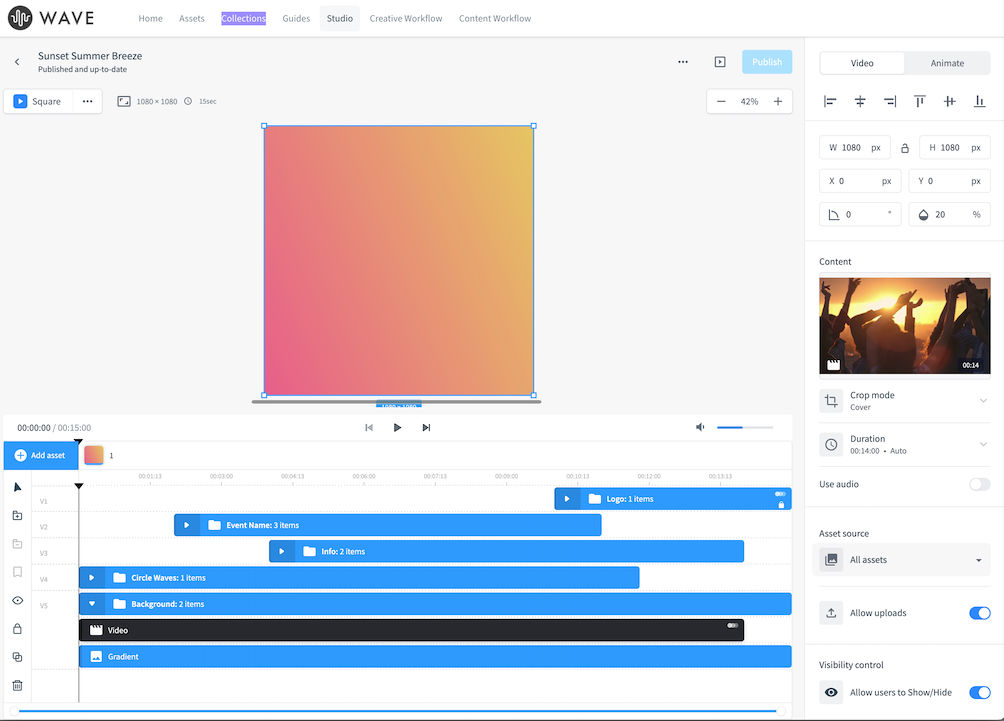
Task: Open the All assets dropdown
Action: (x=902, y=560)
